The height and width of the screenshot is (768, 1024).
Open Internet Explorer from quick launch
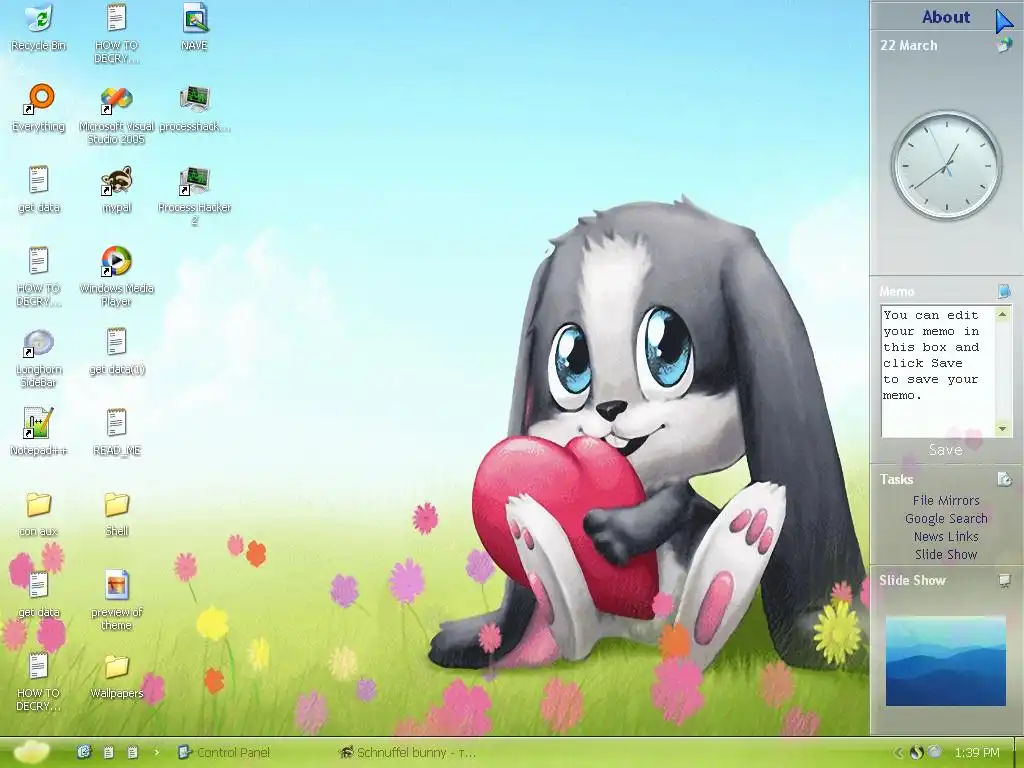[84, 752]
